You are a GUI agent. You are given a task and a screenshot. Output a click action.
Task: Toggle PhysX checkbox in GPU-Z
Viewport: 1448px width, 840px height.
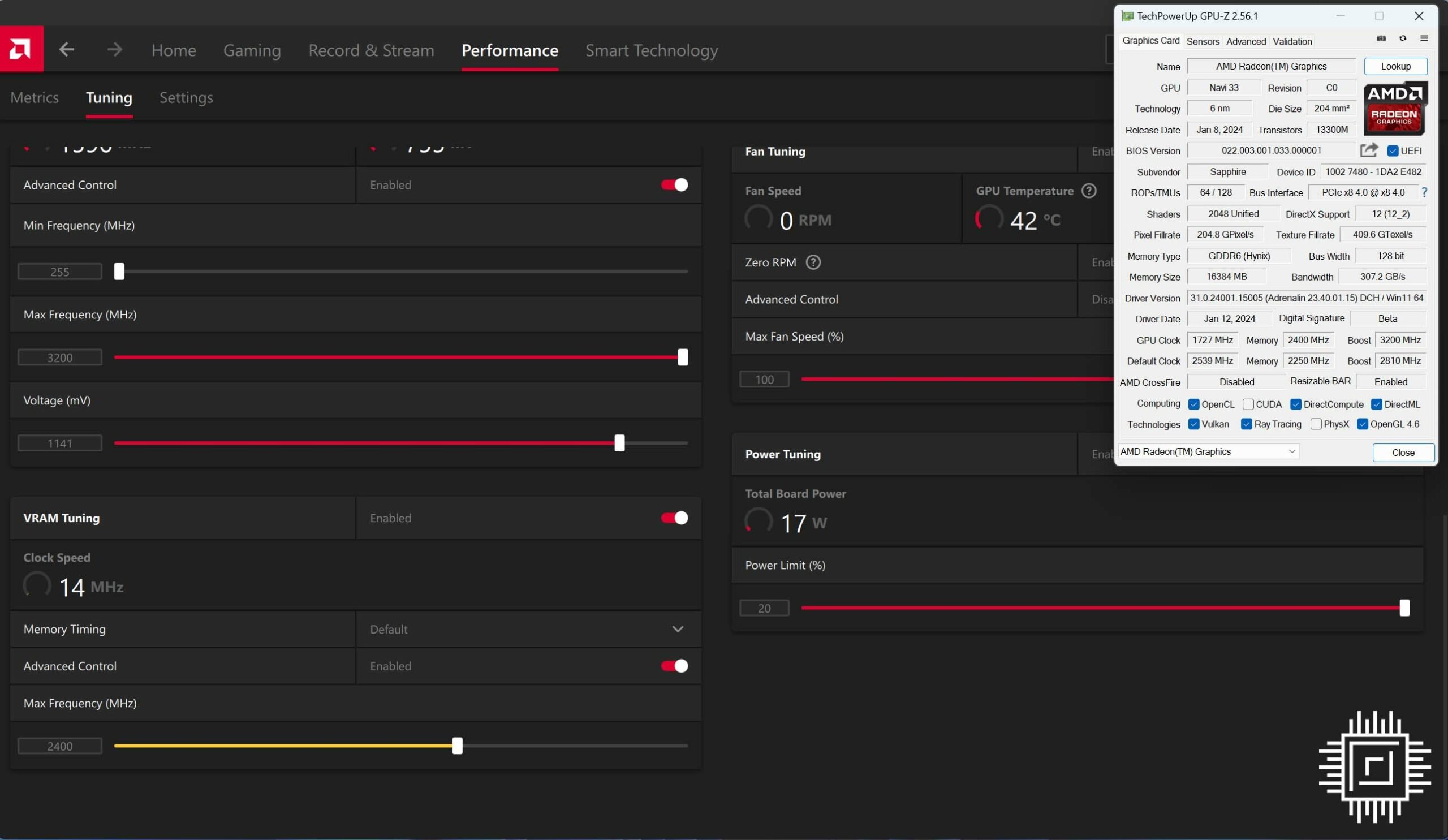(1316, 424)
